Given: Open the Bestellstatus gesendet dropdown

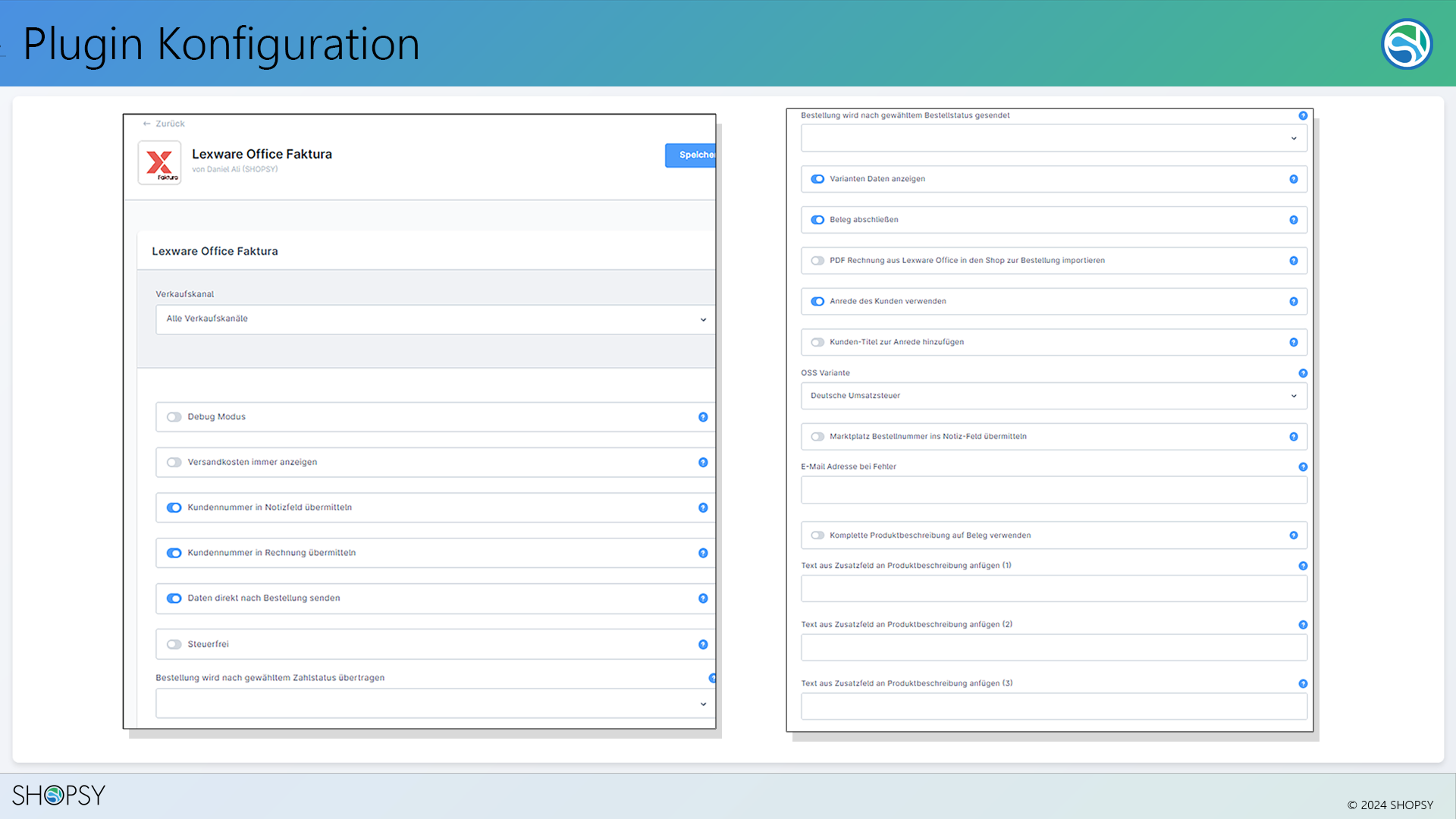Looking at the screenshot, I should [1054, 138].
